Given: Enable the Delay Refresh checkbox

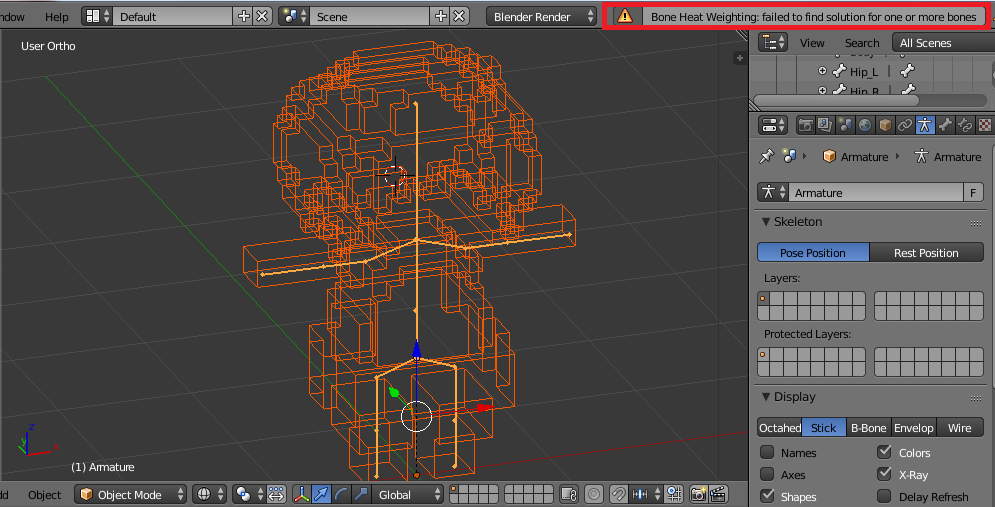Looking at the screenshot, I should pyautogui.click(x=885, y=496).
